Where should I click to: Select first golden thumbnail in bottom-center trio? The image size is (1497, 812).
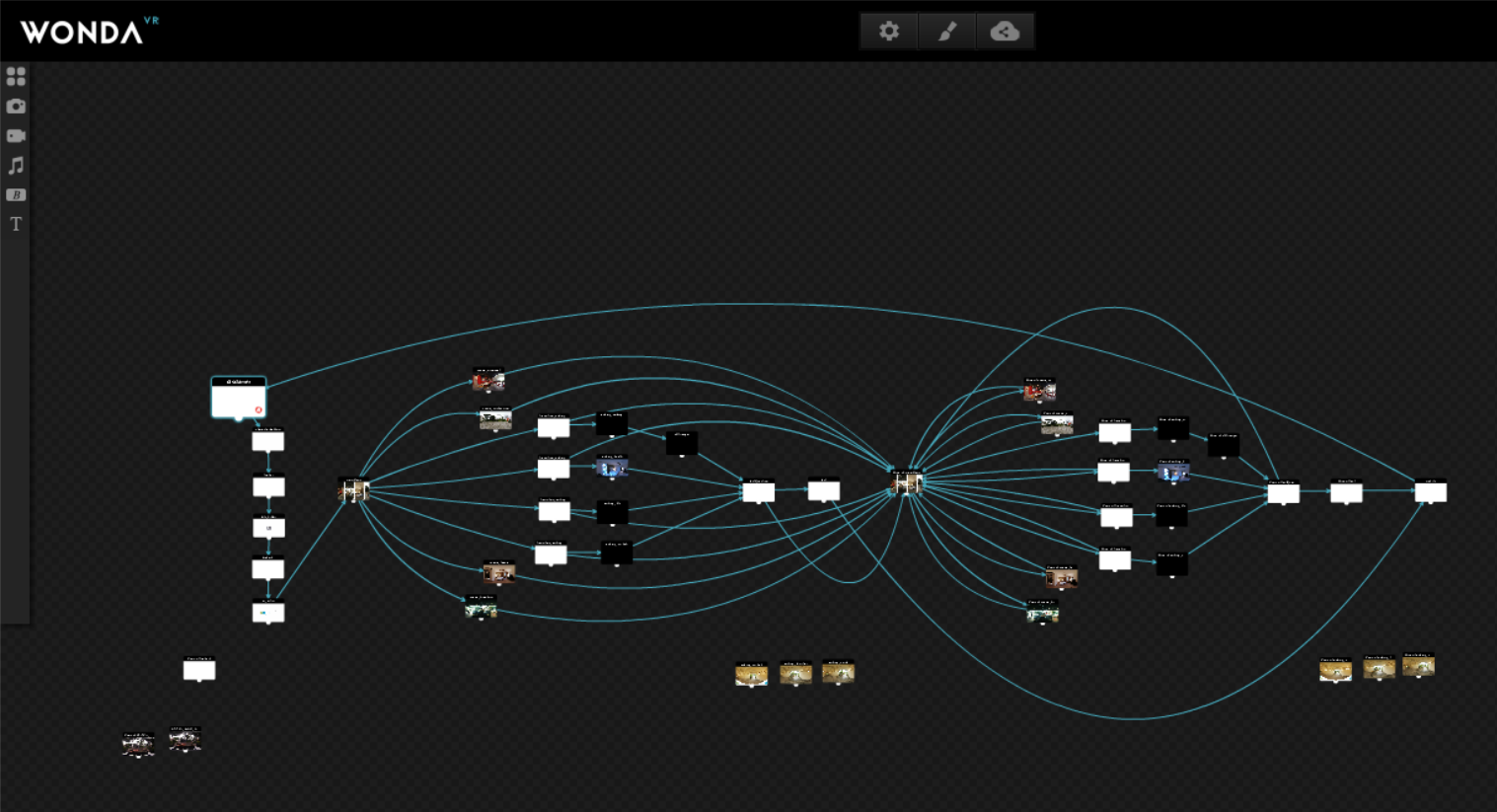tap(752, 674)
